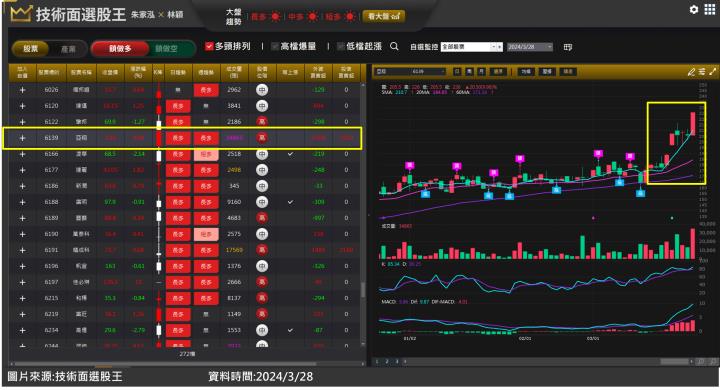
Task: Click the 長多 sun trend indicator
Action: (x=266, y=17)
